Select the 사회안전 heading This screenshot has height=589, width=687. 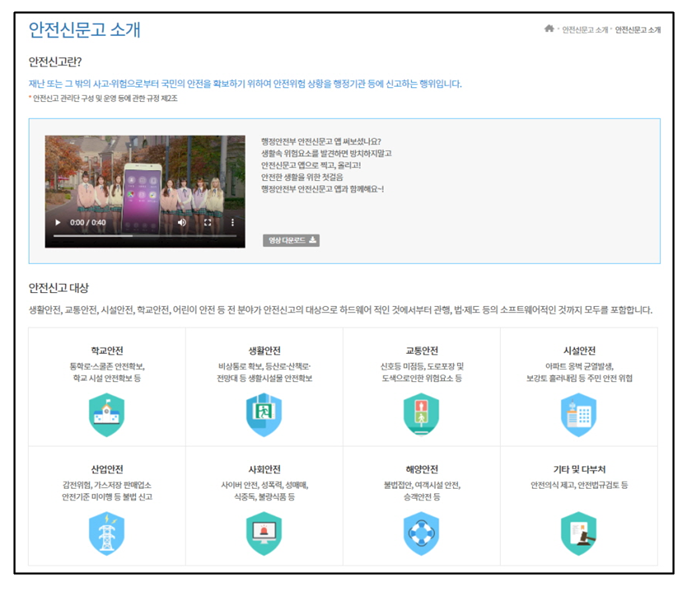[x=264, y=469]
